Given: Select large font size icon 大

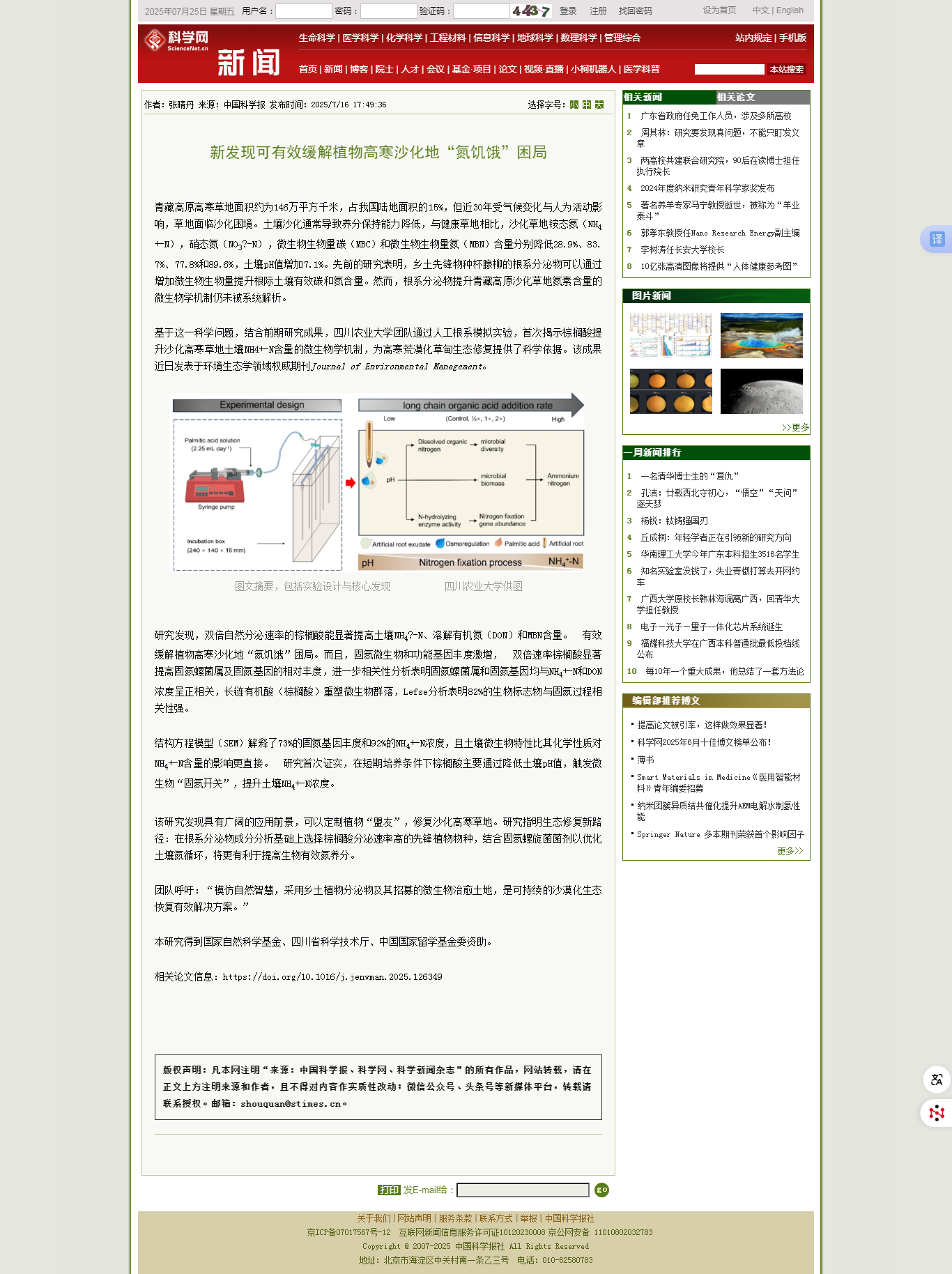Looking at the screenshot, I should [599, 105].
